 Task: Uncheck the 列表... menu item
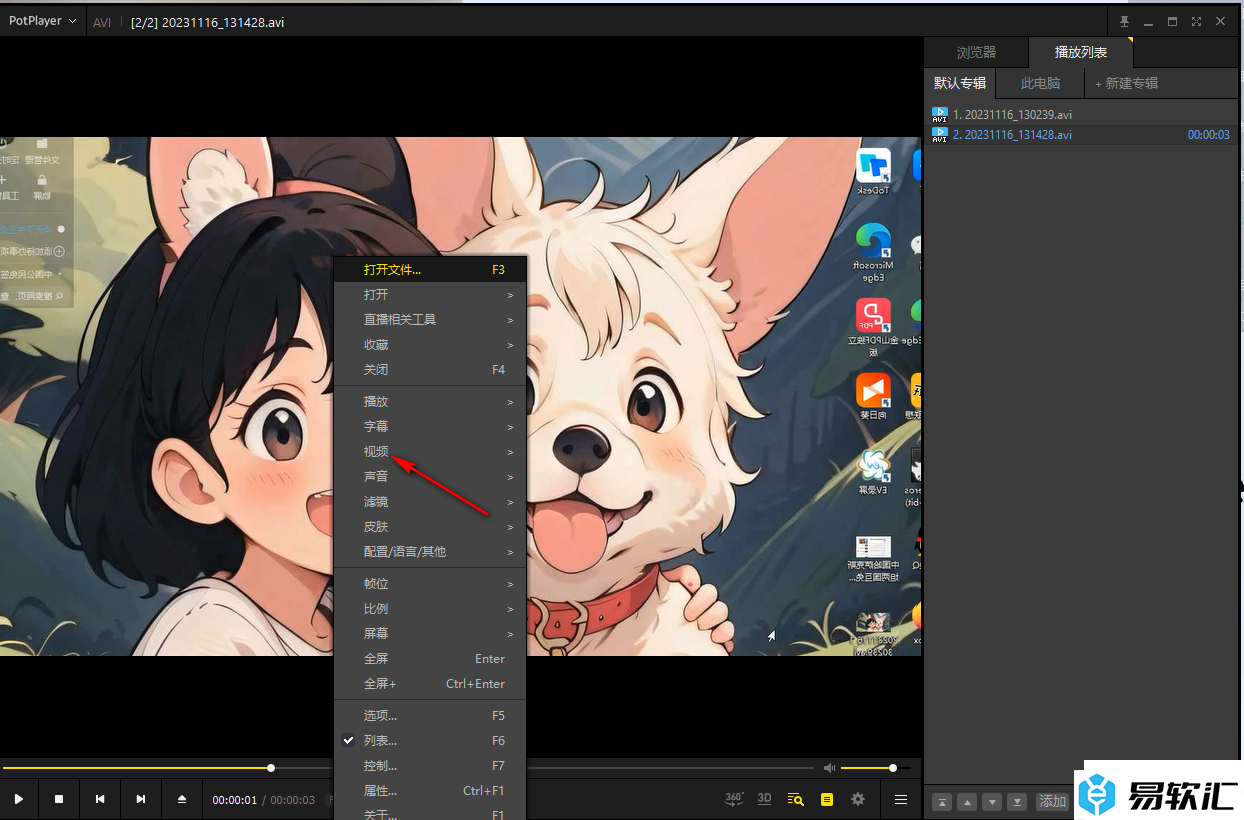(x=429, y=740)
